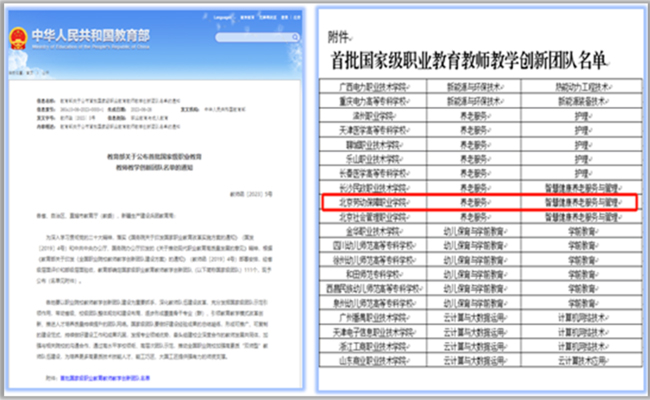Select the cell 山东商业职业技术学院
Screen dimensions: 650x400
(373, 361)
